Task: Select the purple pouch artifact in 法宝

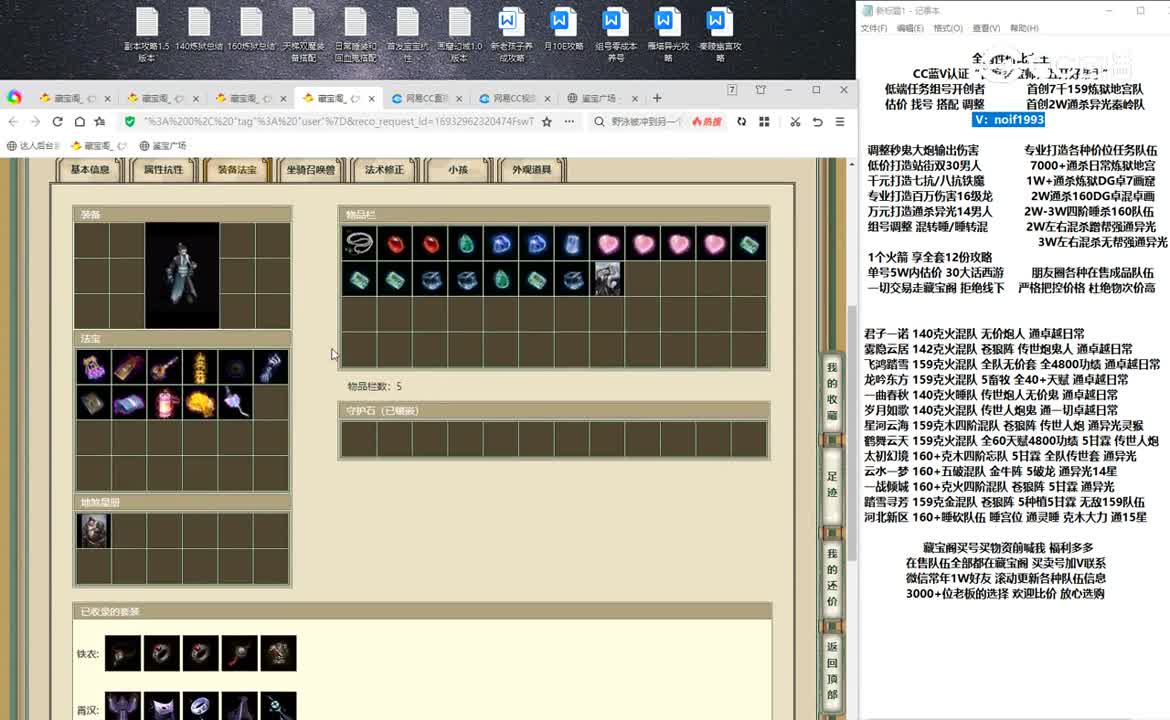Action: click(x=93, y=367)
